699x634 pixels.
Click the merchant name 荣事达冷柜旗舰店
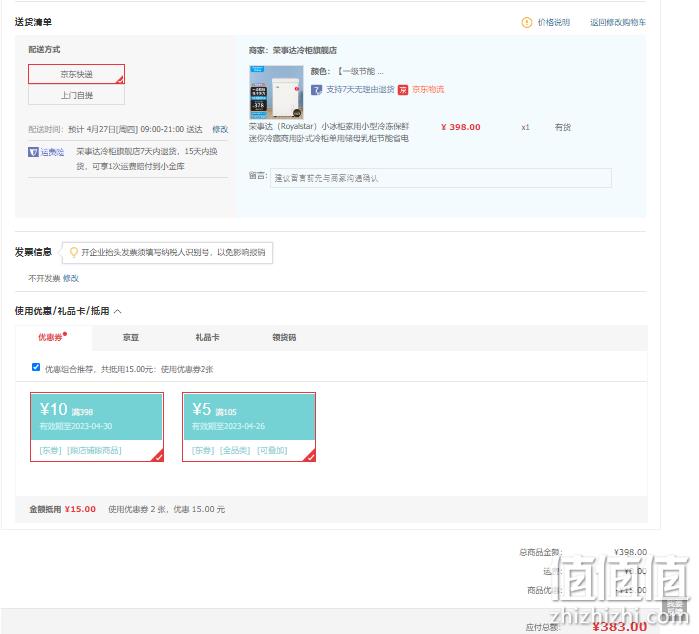[x=305, y=50]
